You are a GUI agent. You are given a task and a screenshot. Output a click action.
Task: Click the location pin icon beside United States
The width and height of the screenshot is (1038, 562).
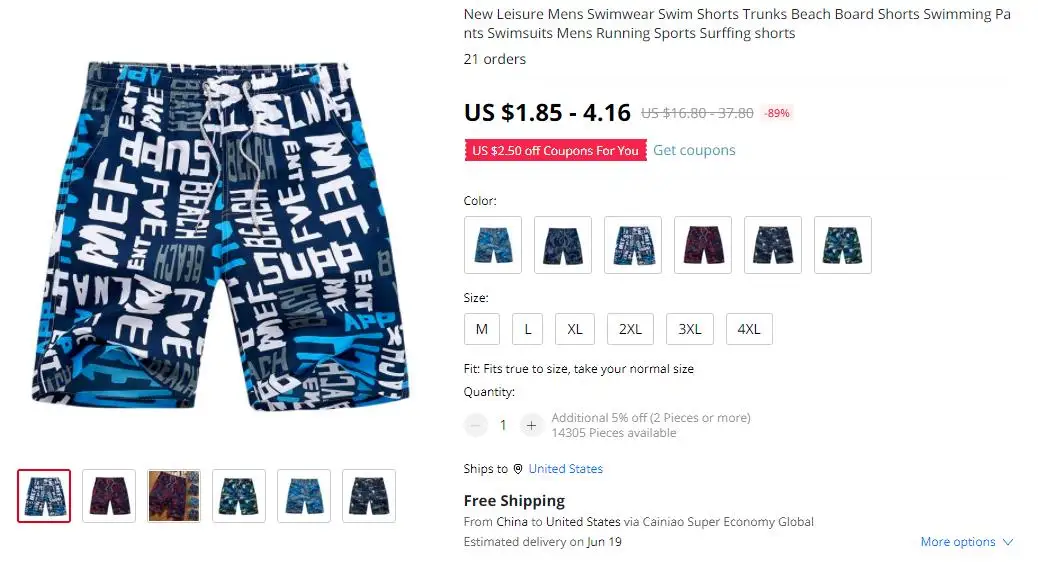(518, 469)
